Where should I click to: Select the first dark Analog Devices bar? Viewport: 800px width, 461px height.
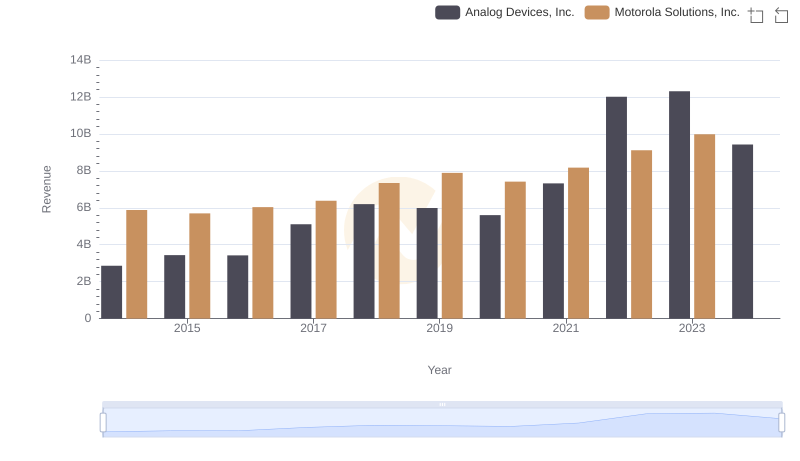pos(112,292)
